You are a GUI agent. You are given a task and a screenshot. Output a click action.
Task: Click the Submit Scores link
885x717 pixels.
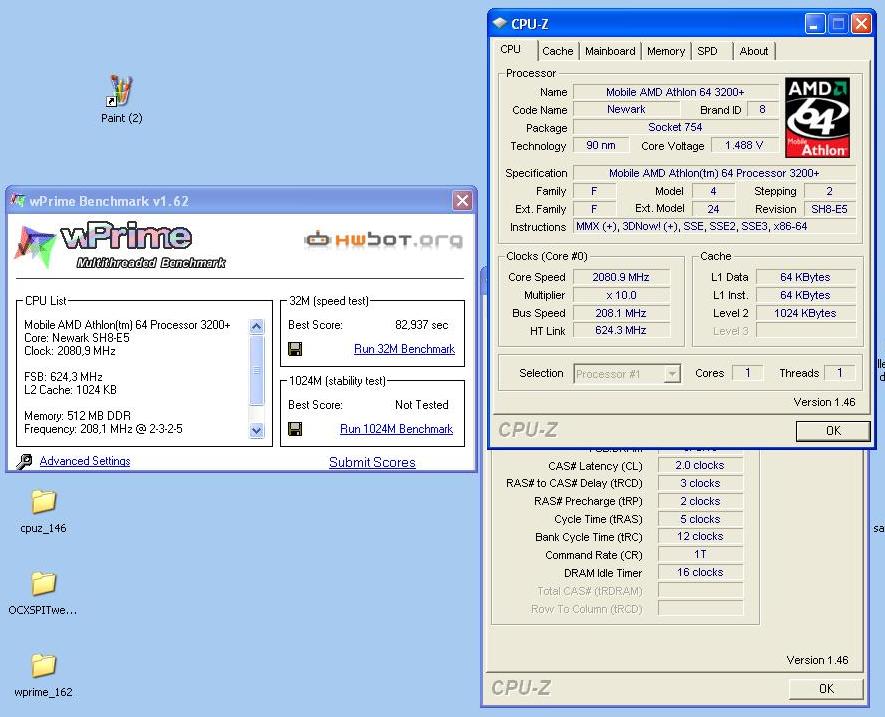[x=372, y=462]
